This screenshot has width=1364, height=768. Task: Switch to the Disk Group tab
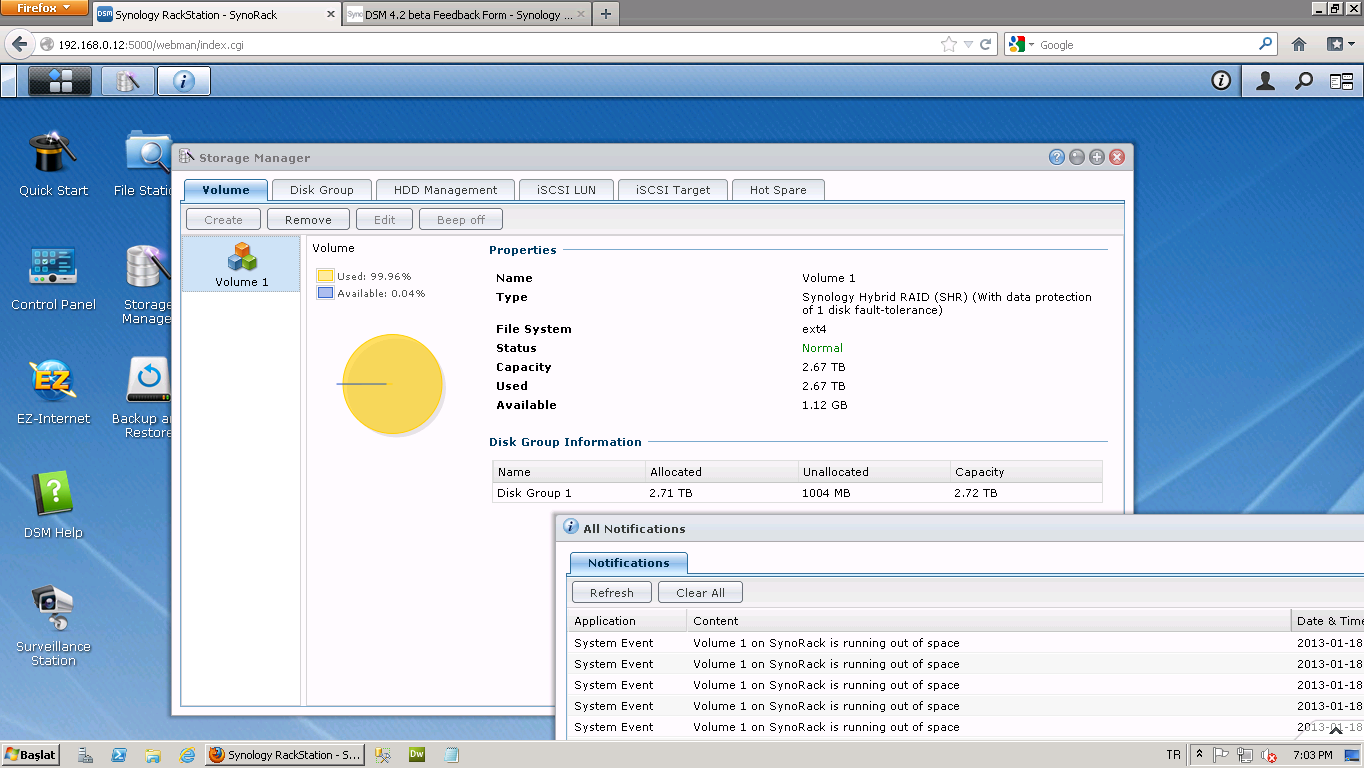(x=321, y=190)
